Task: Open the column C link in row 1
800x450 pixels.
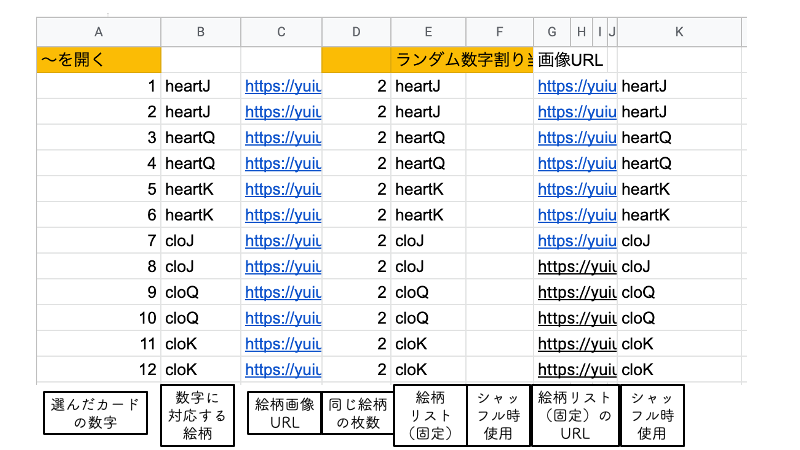Action: [x=283, y=86]
